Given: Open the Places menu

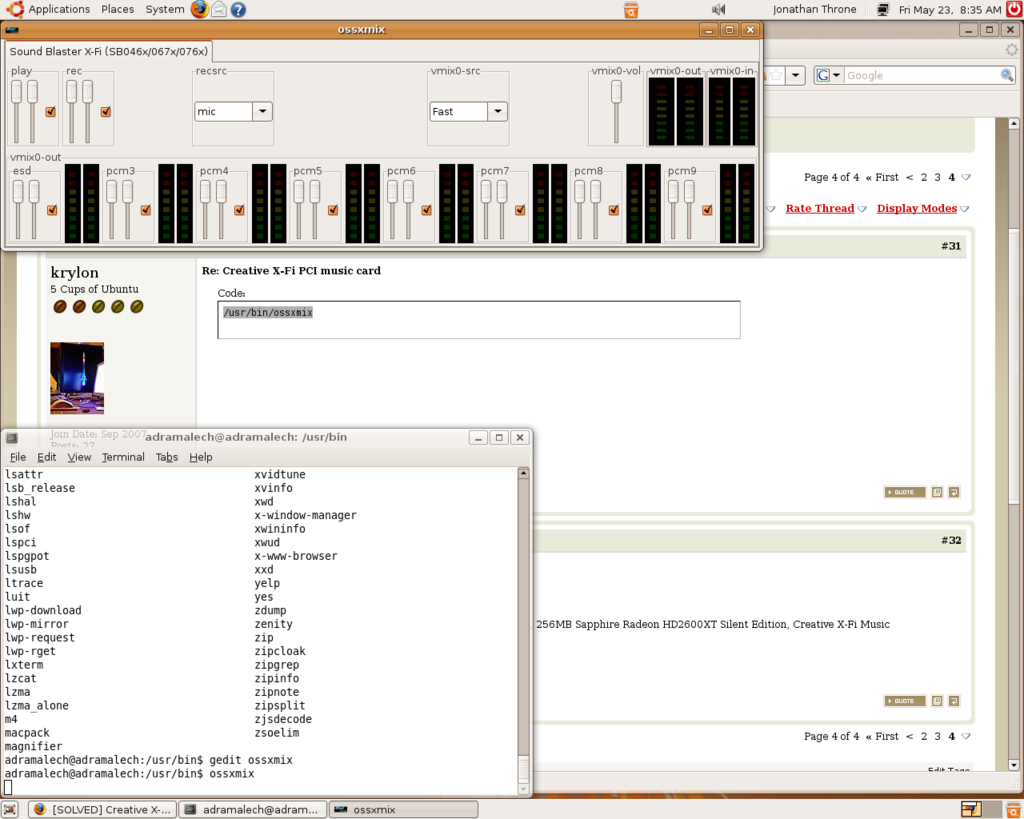Looking at the screenshot, I should click(118, 9).
